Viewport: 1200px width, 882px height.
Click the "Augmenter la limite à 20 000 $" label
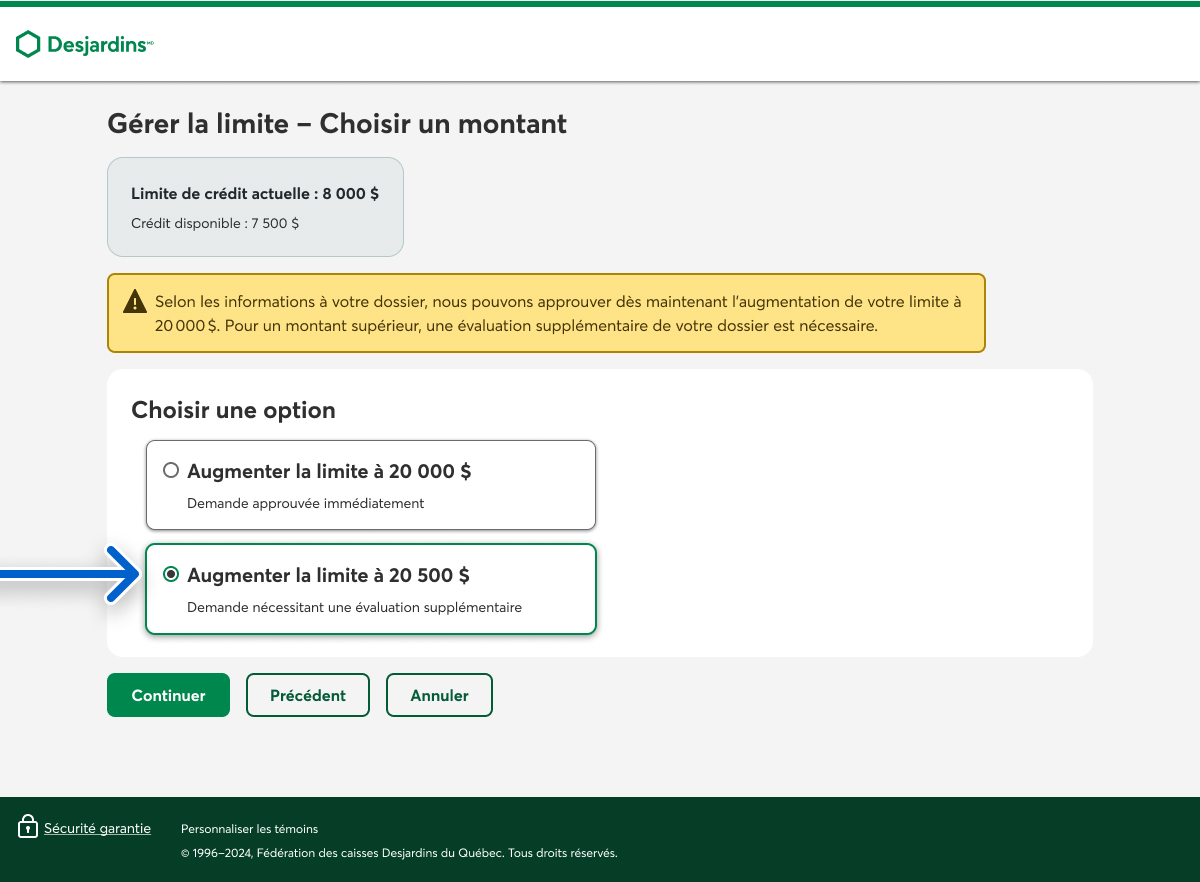coord(329,471)
